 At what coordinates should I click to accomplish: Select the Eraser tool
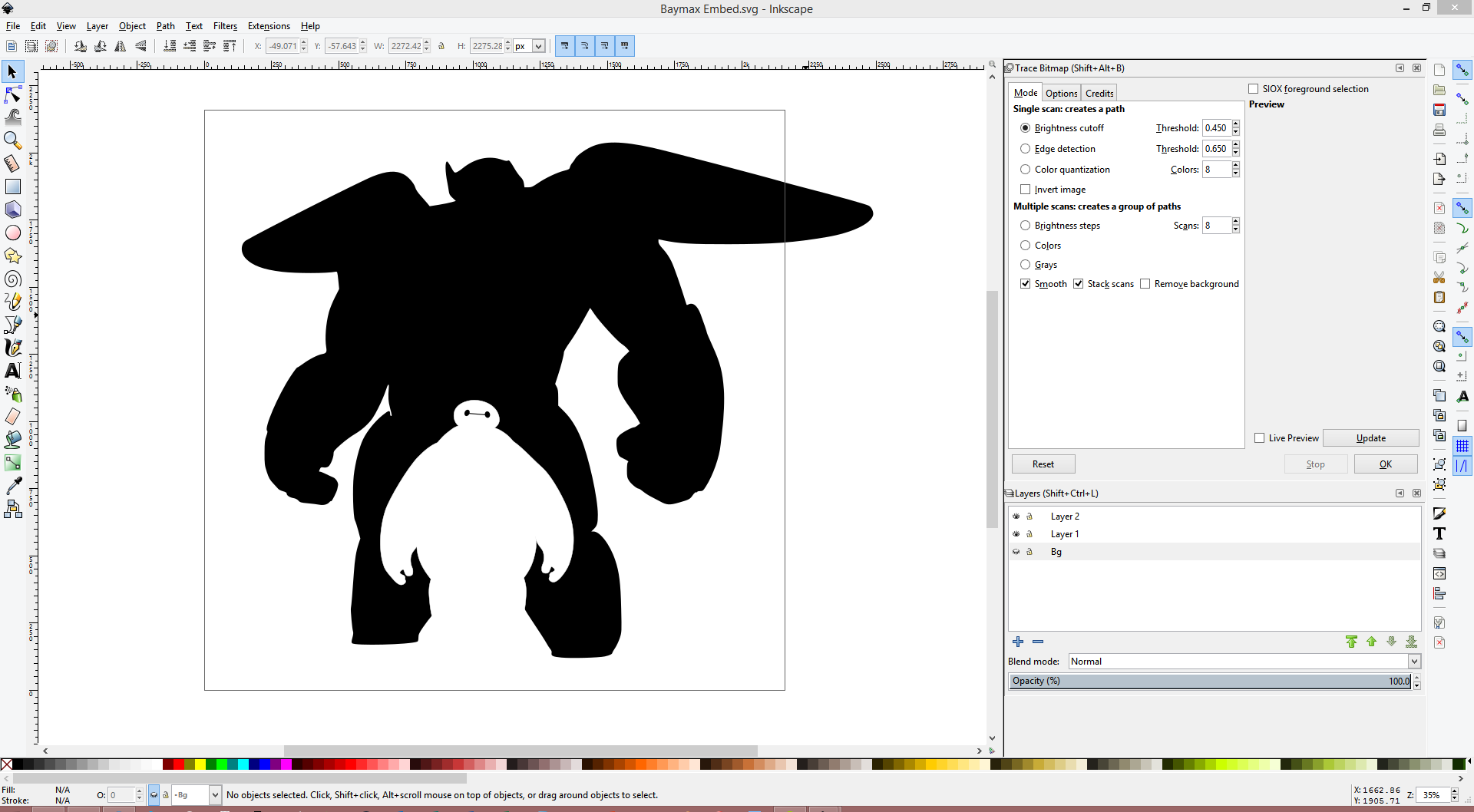point(12,417)
